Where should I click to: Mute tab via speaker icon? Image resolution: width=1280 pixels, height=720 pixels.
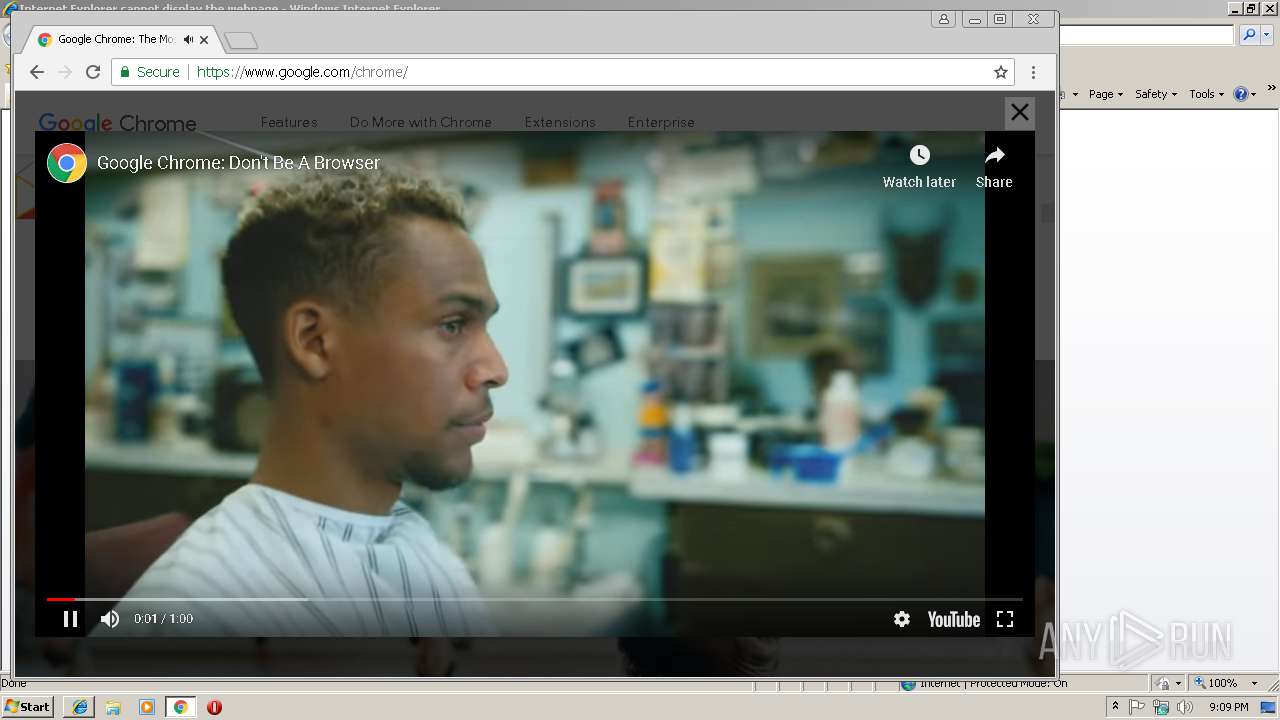coord(187,40)
